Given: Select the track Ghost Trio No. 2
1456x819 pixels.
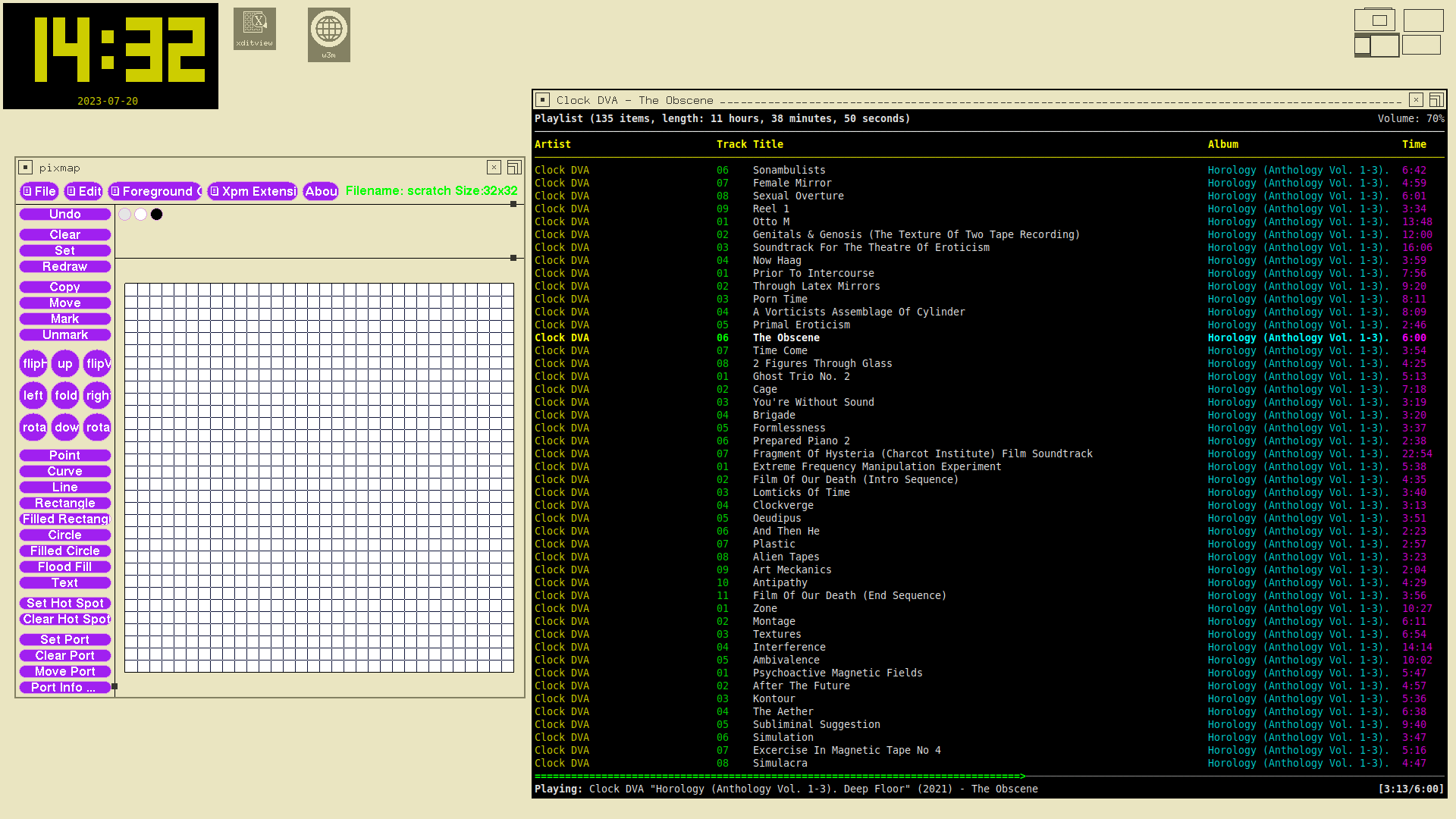Looking at the screenshot, I should pos(990,377).
